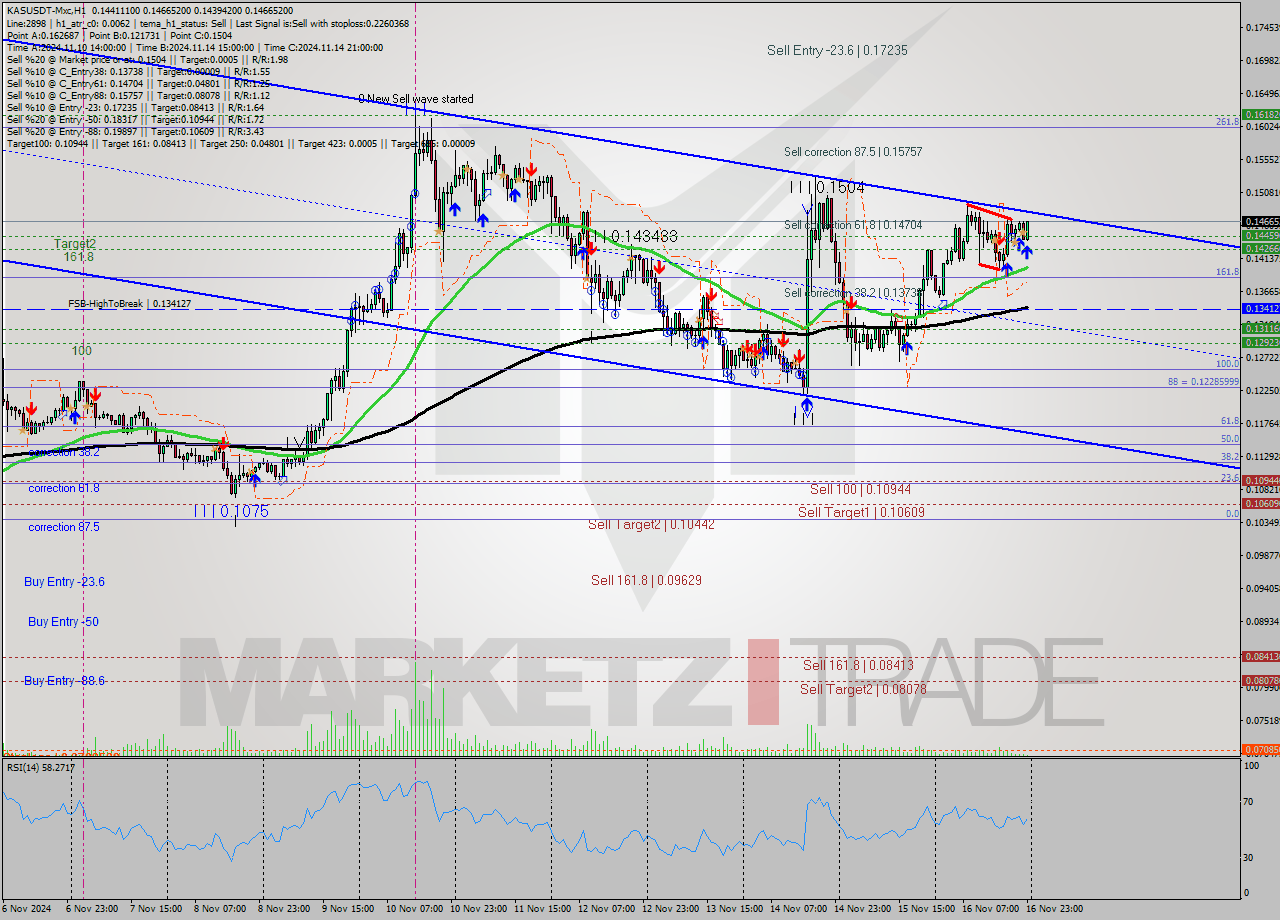The height and width of the screenshot is (920, 1280).
Task: Click the red 0.10944 price tag
Action: pos(1260,480)
